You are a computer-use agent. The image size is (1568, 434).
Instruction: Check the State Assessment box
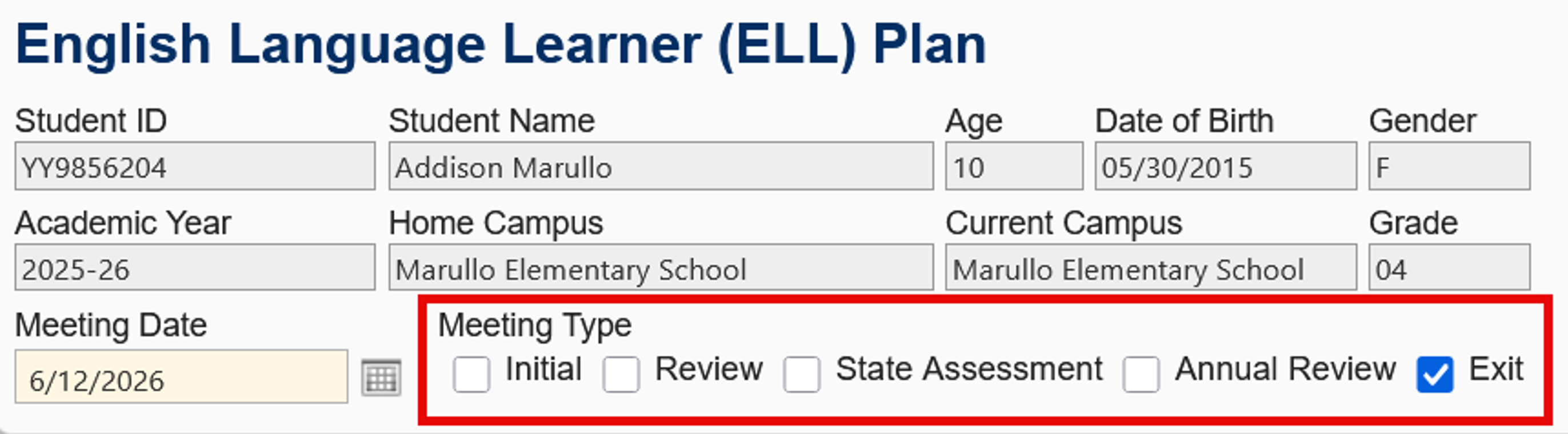pos(802,376)
